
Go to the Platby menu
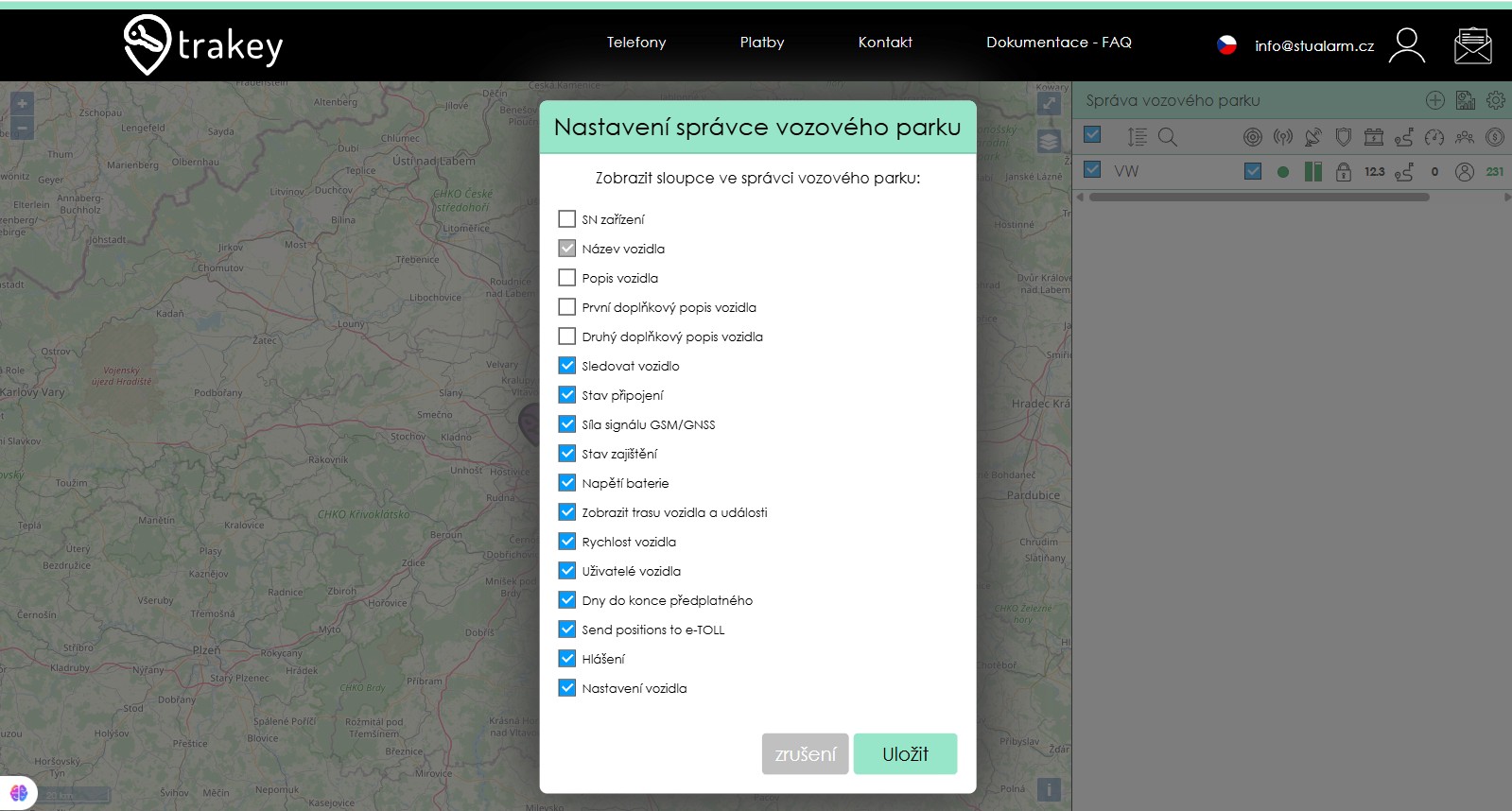(x=762, y=43)
